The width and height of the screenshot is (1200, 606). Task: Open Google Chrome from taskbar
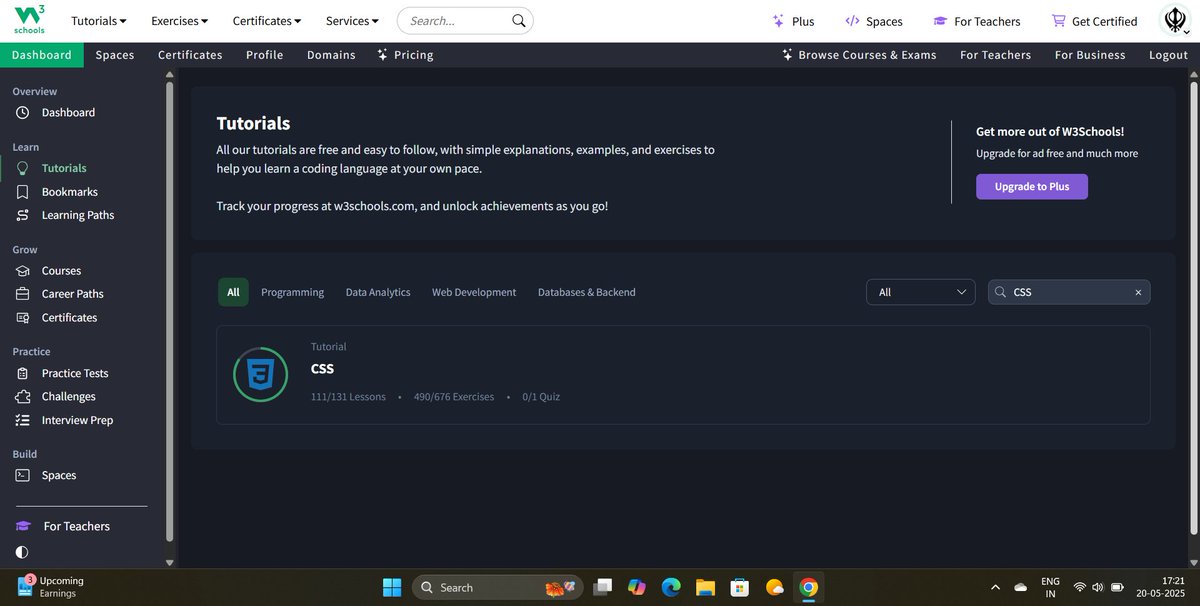[x=808, y=587]
